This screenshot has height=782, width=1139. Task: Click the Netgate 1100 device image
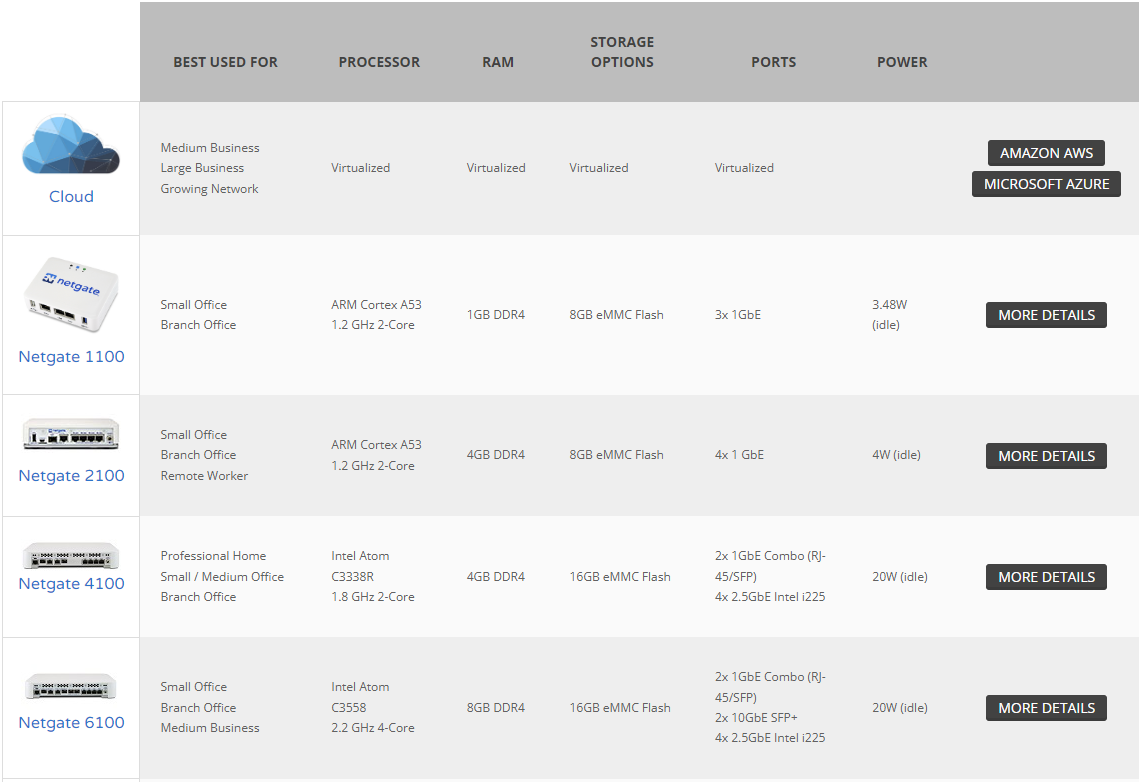(70, 293)
